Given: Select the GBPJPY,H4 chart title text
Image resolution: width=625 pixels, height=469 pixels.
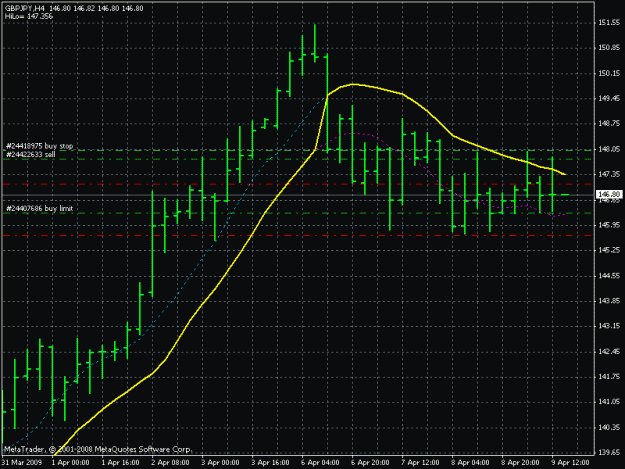Looking at the screenshot, I should (x=25, y=8).
